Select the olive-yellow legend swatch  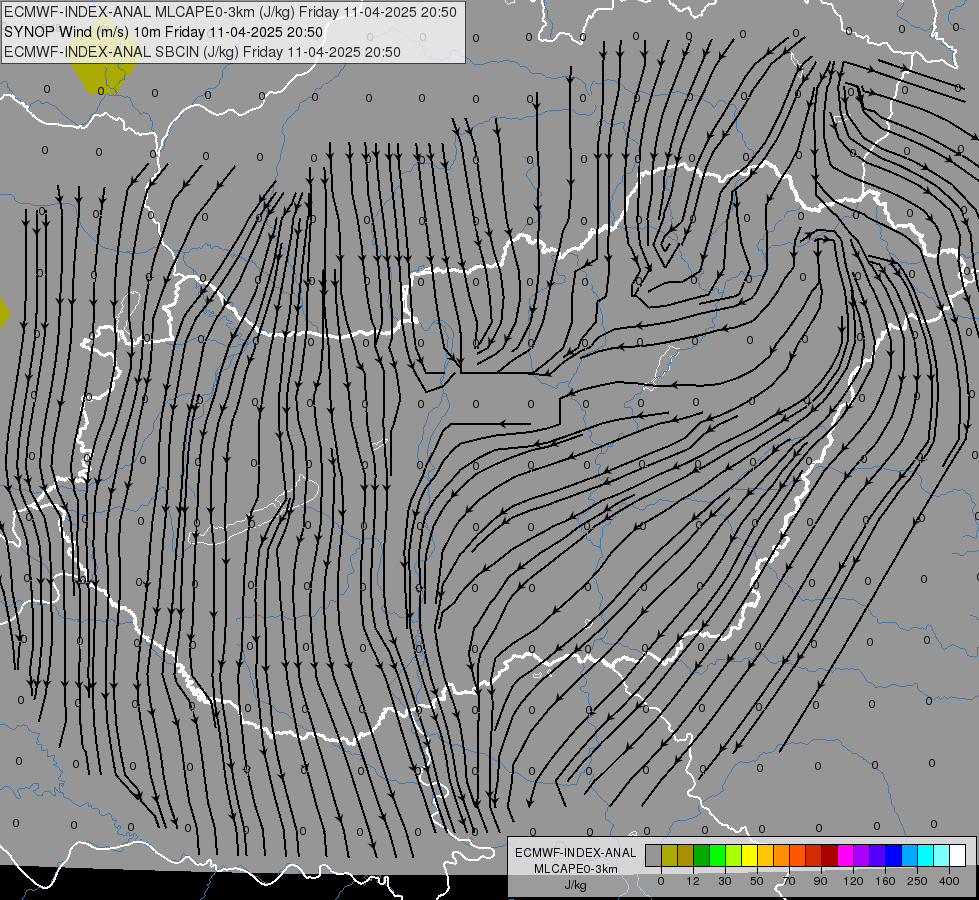[669, 855]
